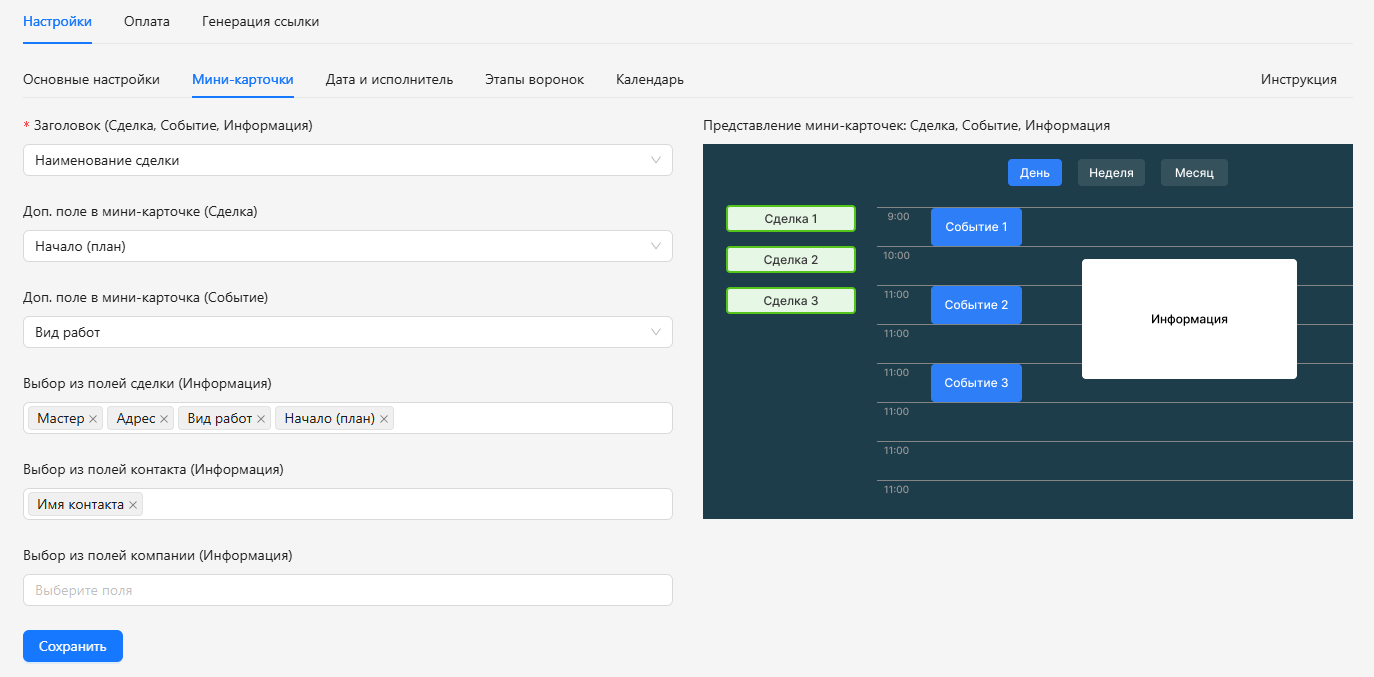Click the company fields Выберите поля input
Image resolution: width=1374 pixels, height=677 pixels.
click(x=347, y=590)
